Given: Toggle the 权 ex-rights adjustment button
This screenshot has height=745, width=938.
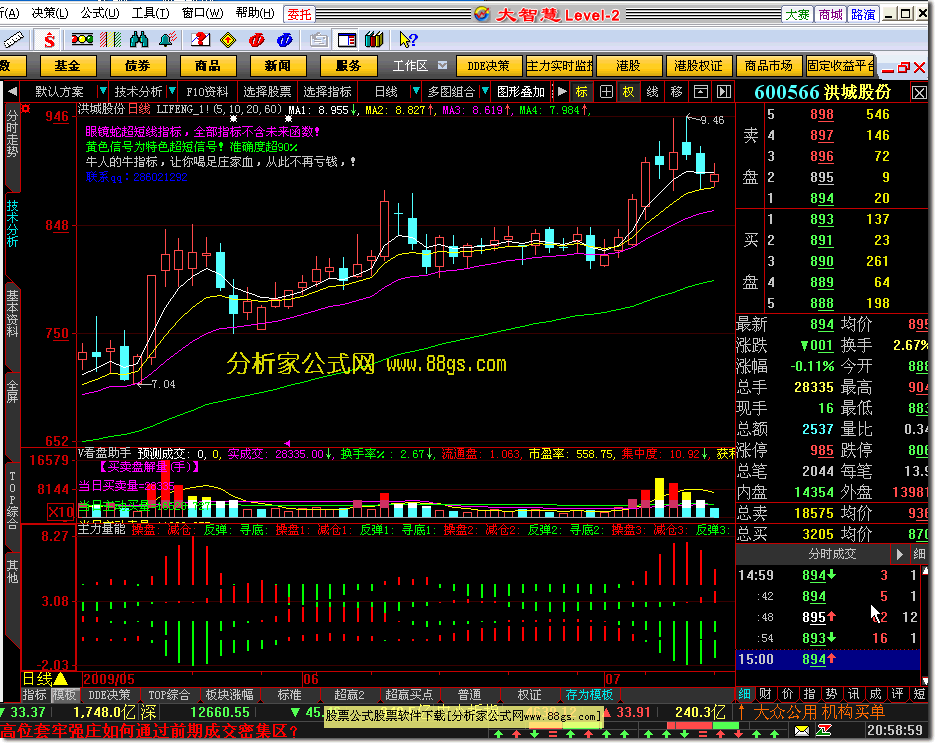Looking at the screenshot, I should tap(629, 92).
